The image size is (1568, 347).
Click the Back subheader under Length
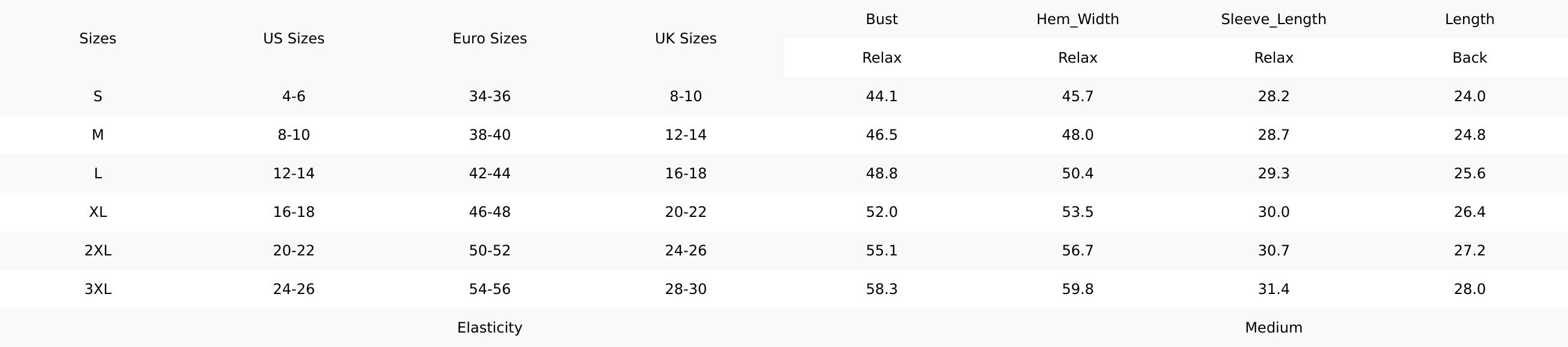[x=1469, y=58]
